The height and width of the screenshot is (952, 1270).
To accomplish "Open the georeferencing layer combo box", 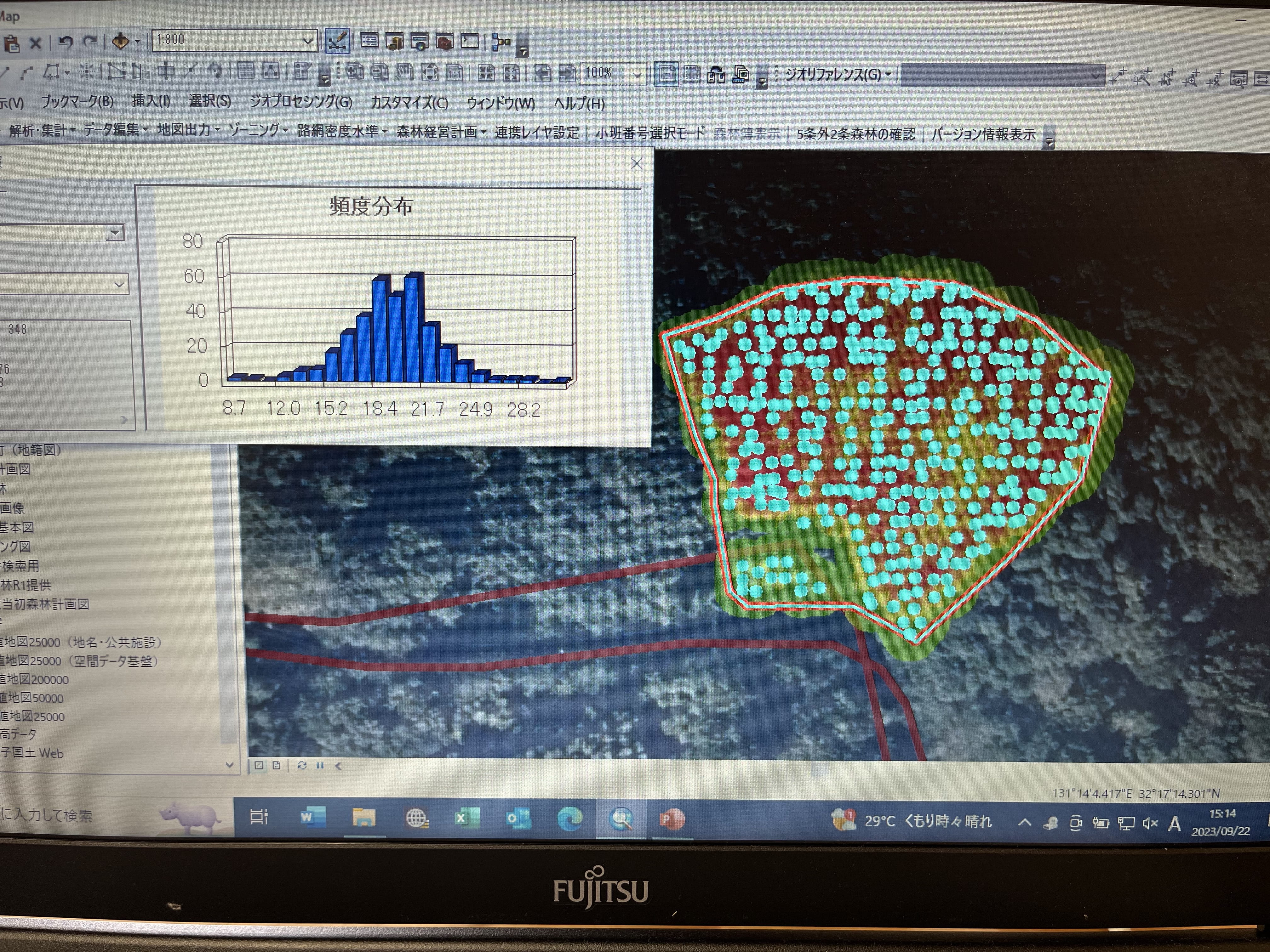I will (x=1003, y=76).
